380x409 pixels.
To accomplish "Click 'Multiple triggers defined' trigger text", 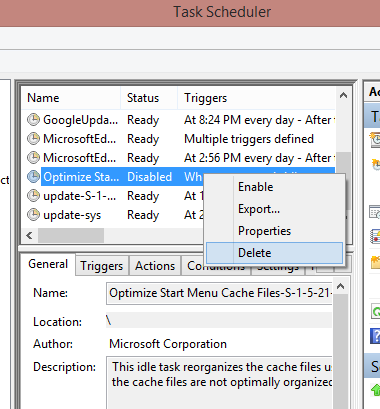I will coord(249,139).
